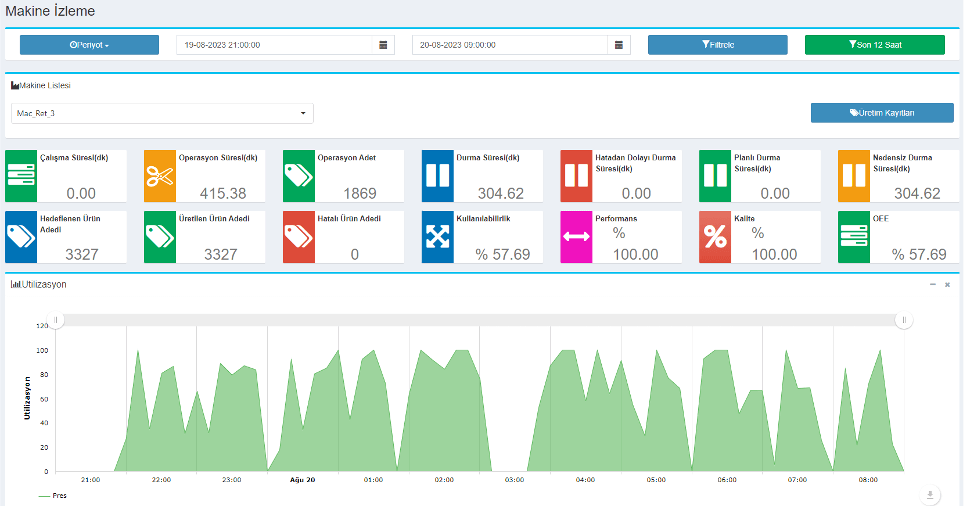Open the Periyot dropdown button

(x=89, y=45)
